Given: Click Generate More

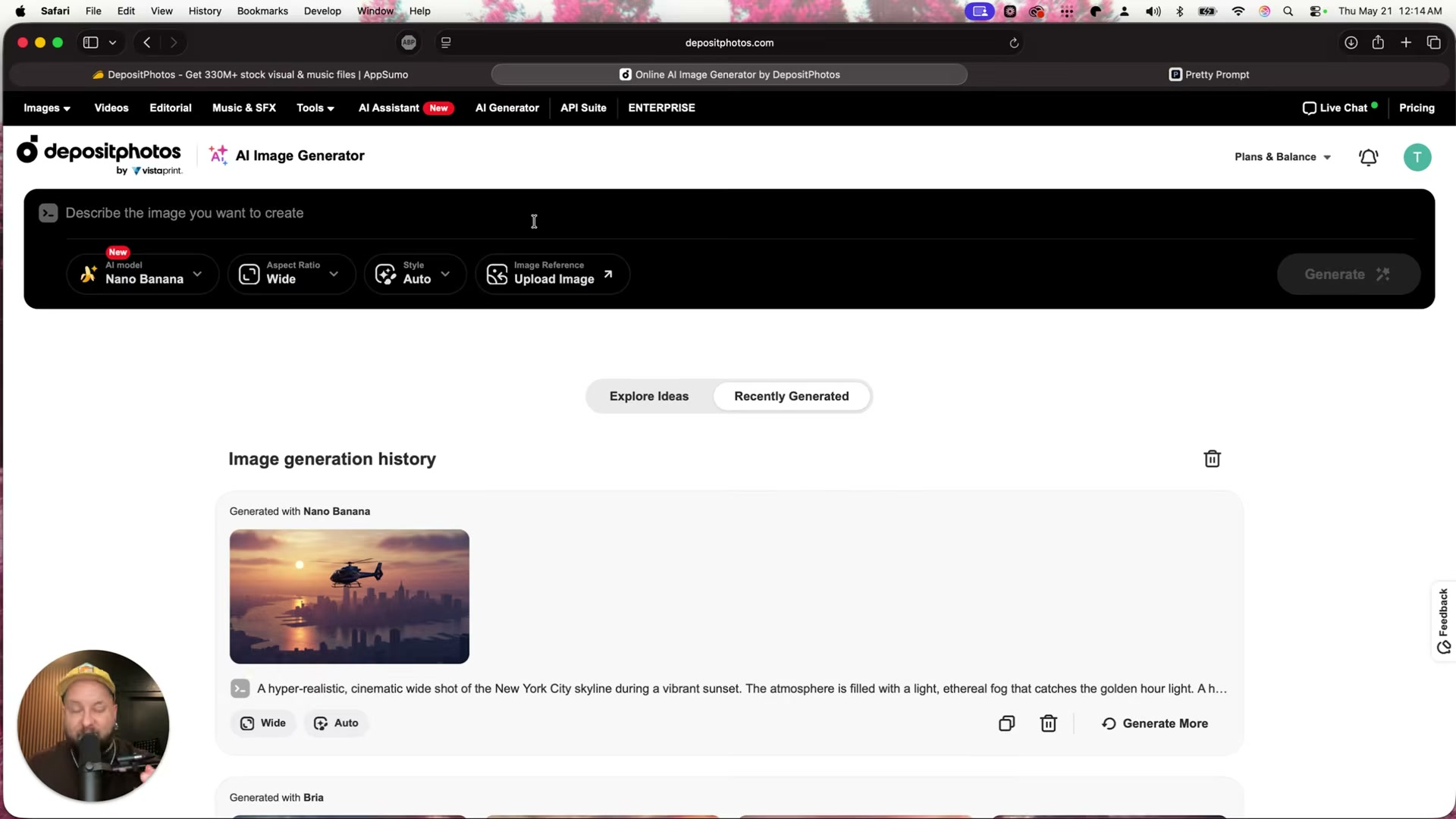Looking at the screenshot, I should pos(1155,723).
